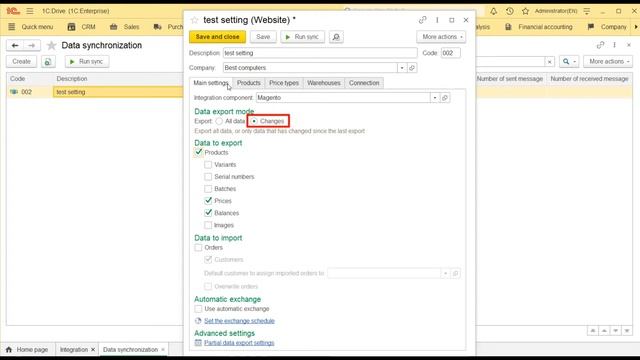Star the Data synchronization page

click(x=51, y=45)
